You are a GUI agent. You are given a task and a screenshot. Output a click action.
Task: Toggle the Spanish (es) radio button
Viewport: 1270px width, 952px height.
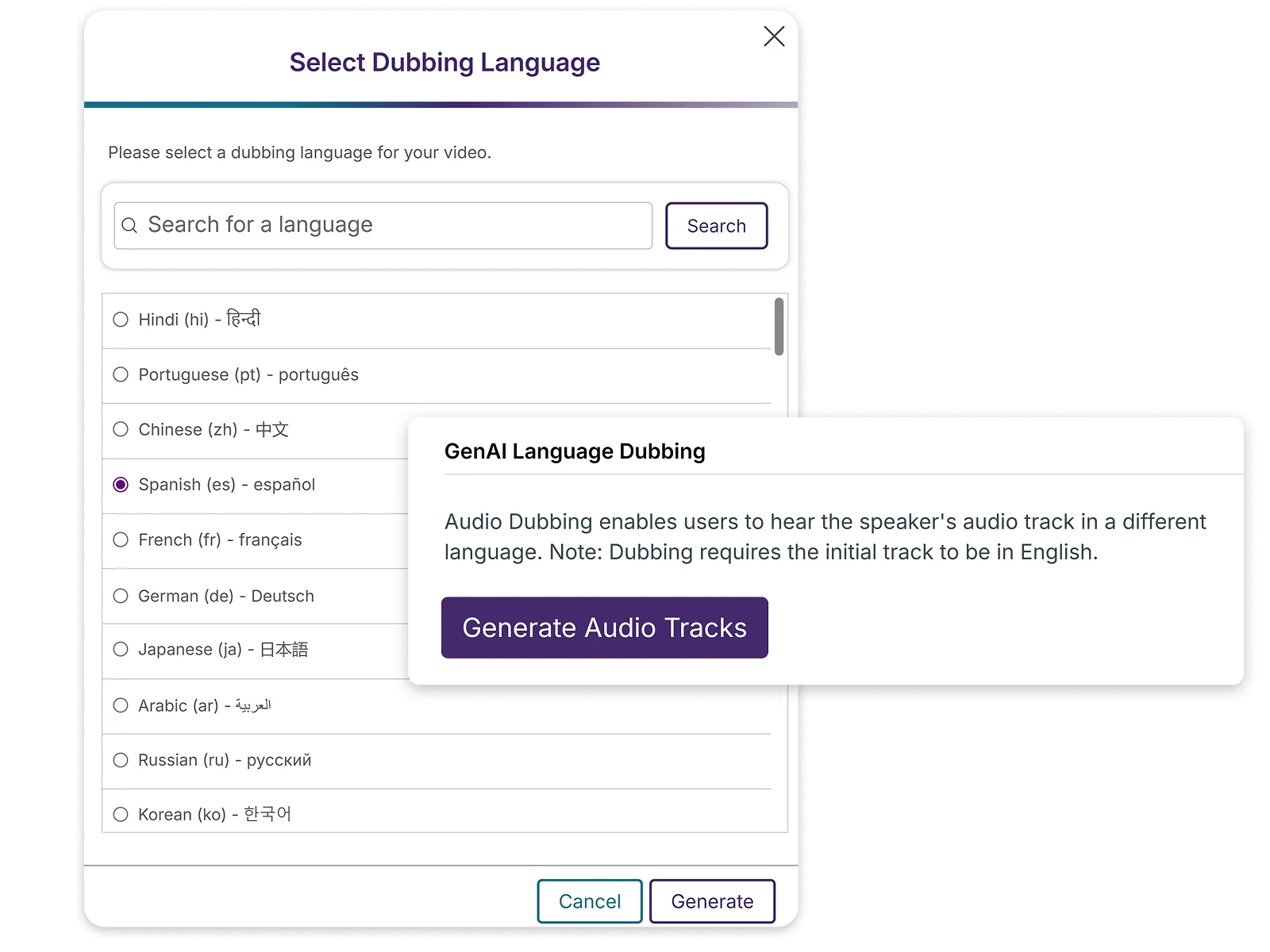pos(121,485)
